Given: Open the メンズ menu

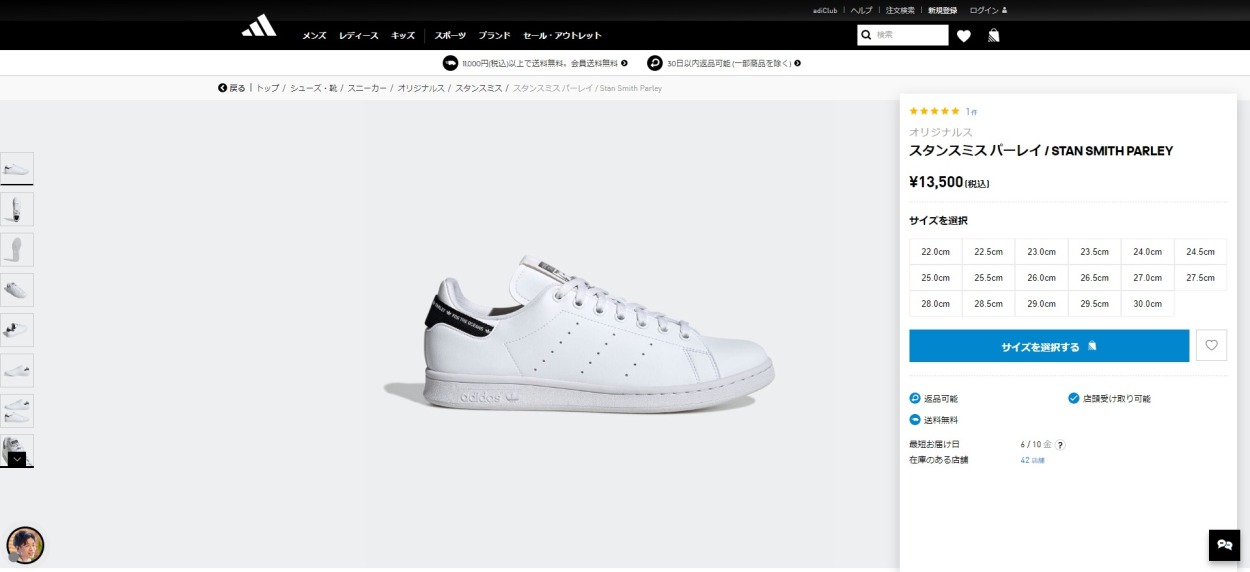Looking at the screenshot, I should [x=314, y=36].
